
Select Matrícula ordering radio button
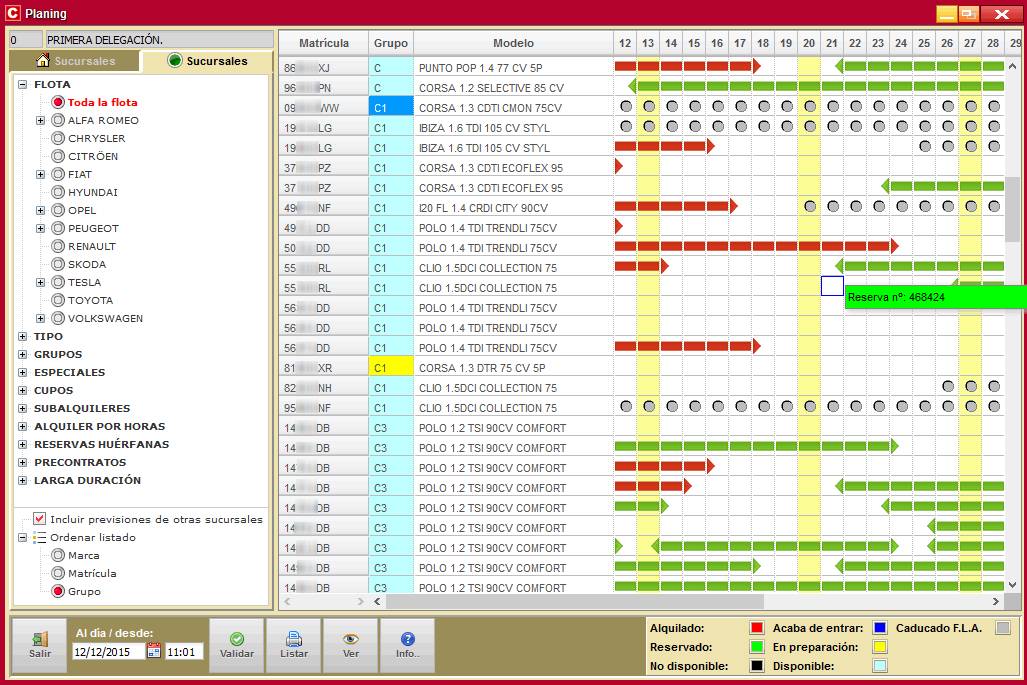click(58, 573)
